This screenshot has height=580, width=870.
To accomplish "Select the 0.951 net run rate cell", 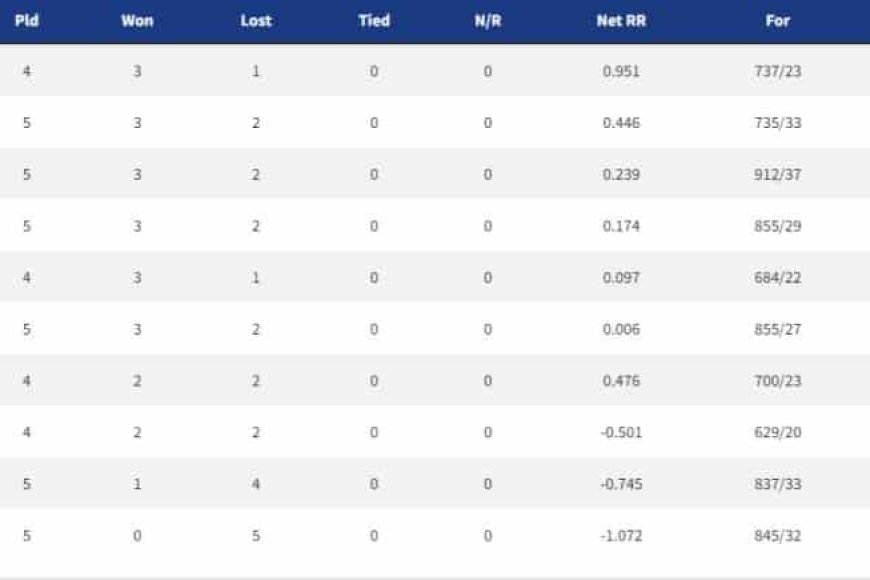I will click(x=621, y=72).
